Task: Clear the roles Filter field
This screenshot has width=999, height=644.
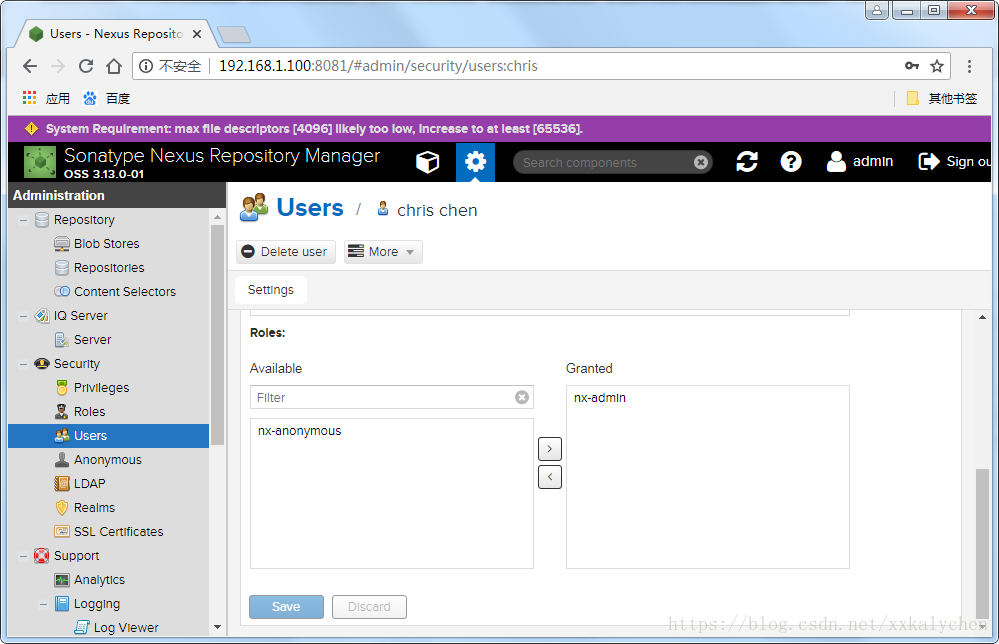Action: 522,397
